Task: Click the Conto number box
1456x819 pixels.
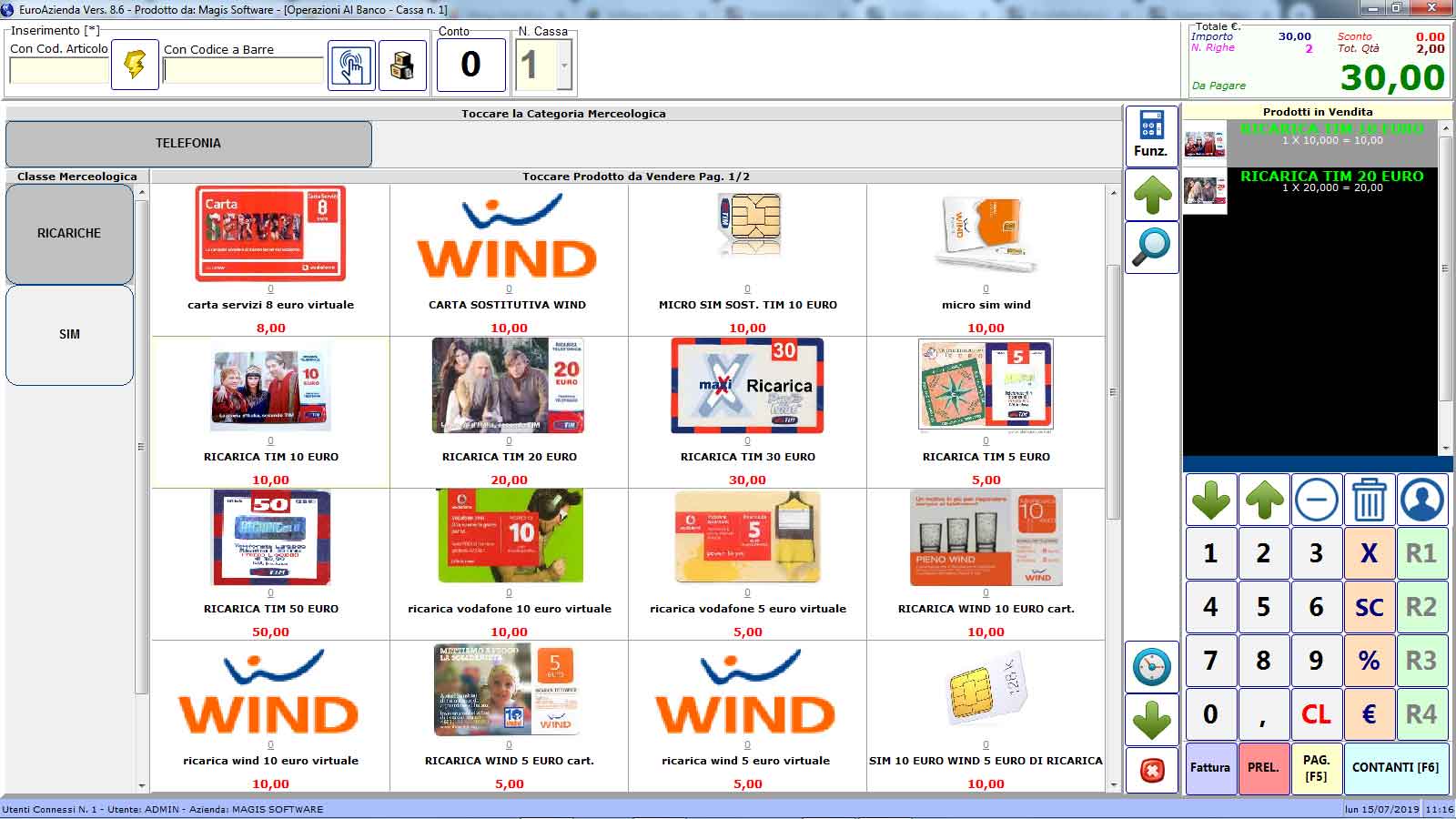Action: (470, 65)
